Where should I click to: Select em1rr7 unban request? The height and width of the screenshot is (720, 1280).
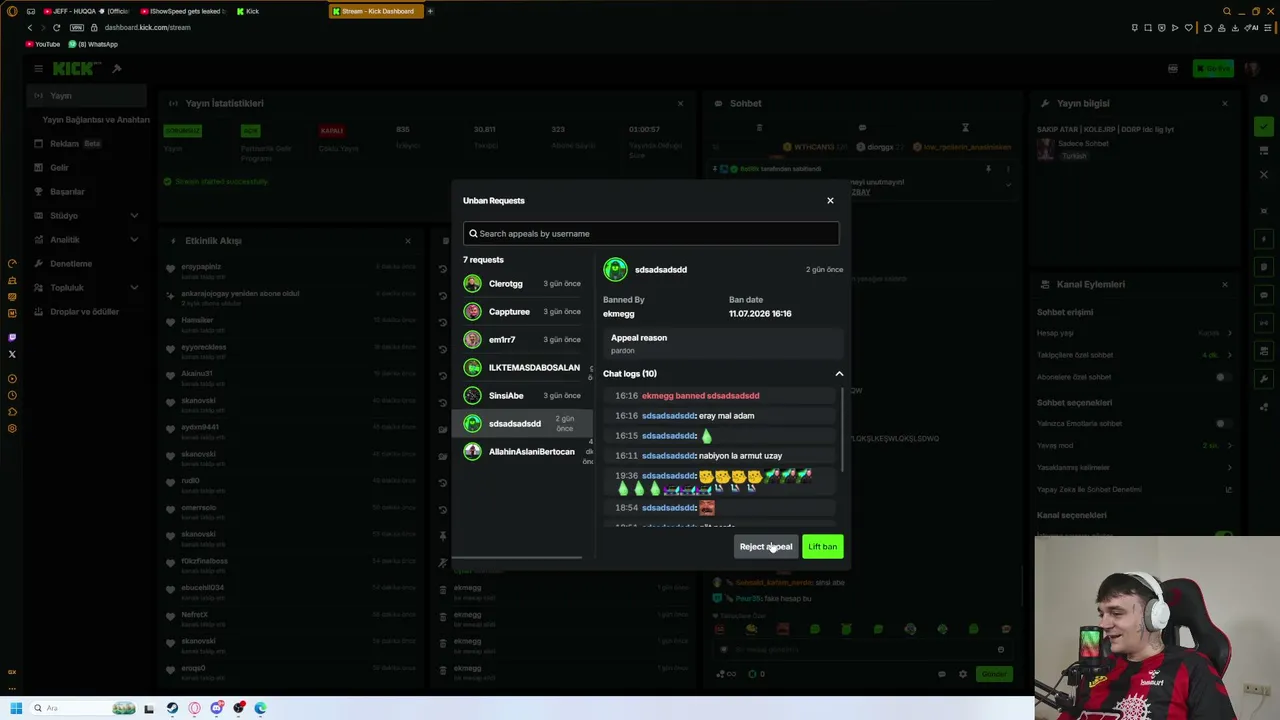tap(522, 339)
